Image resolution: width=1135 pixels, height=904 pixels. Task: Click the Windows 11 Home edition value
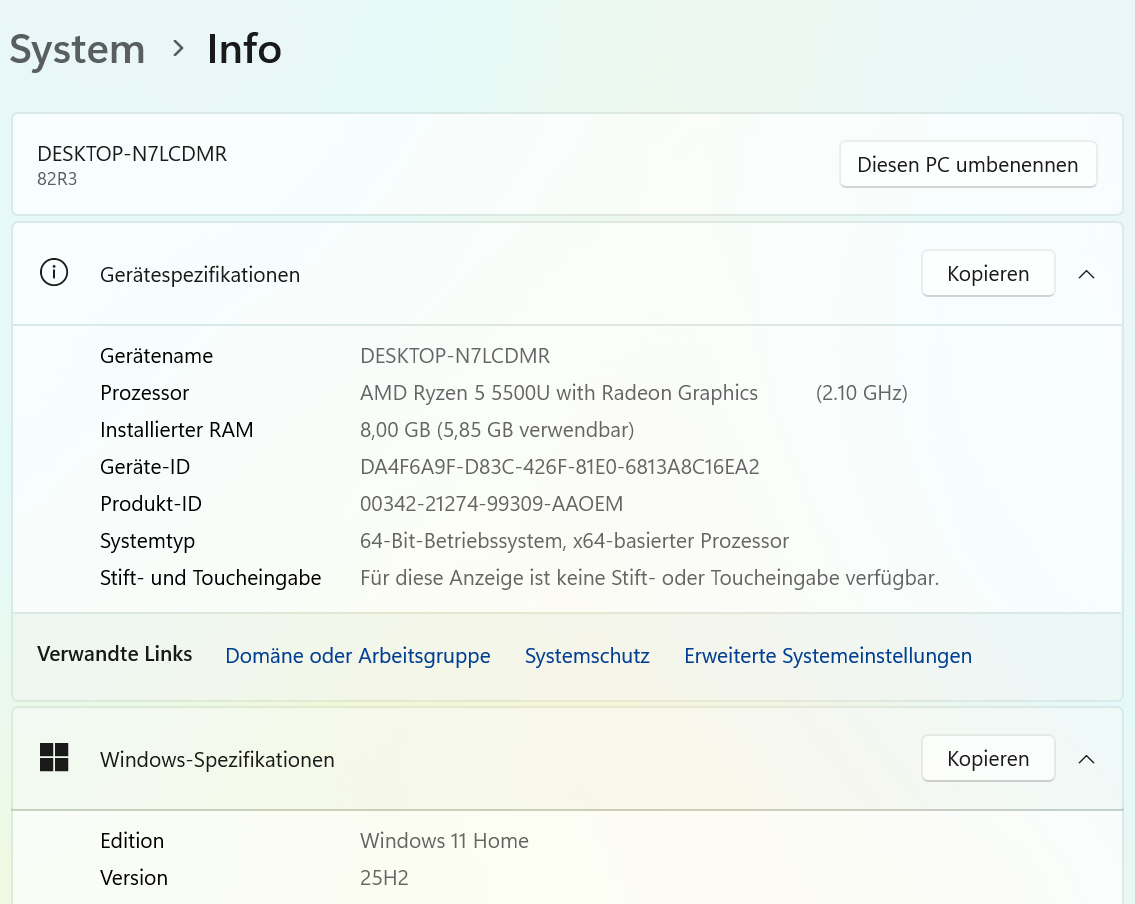point(444,841)
